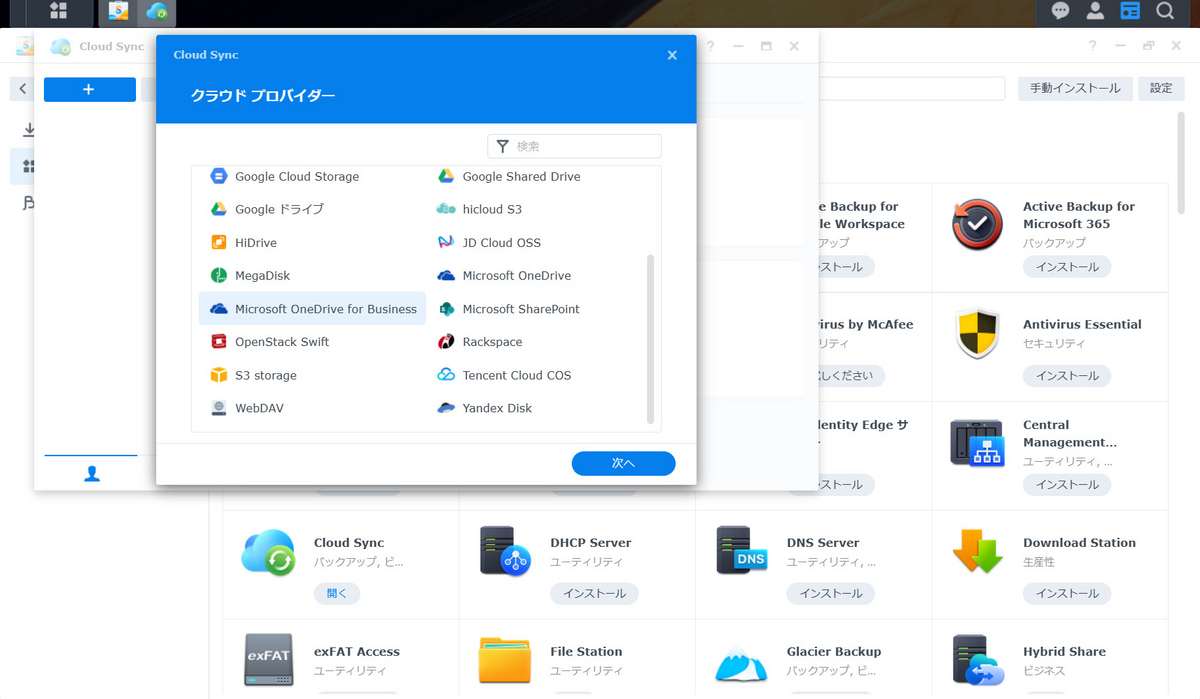Open Active Backup for Microsoft 365 icon
The image size is (1200, 699).
977,225
